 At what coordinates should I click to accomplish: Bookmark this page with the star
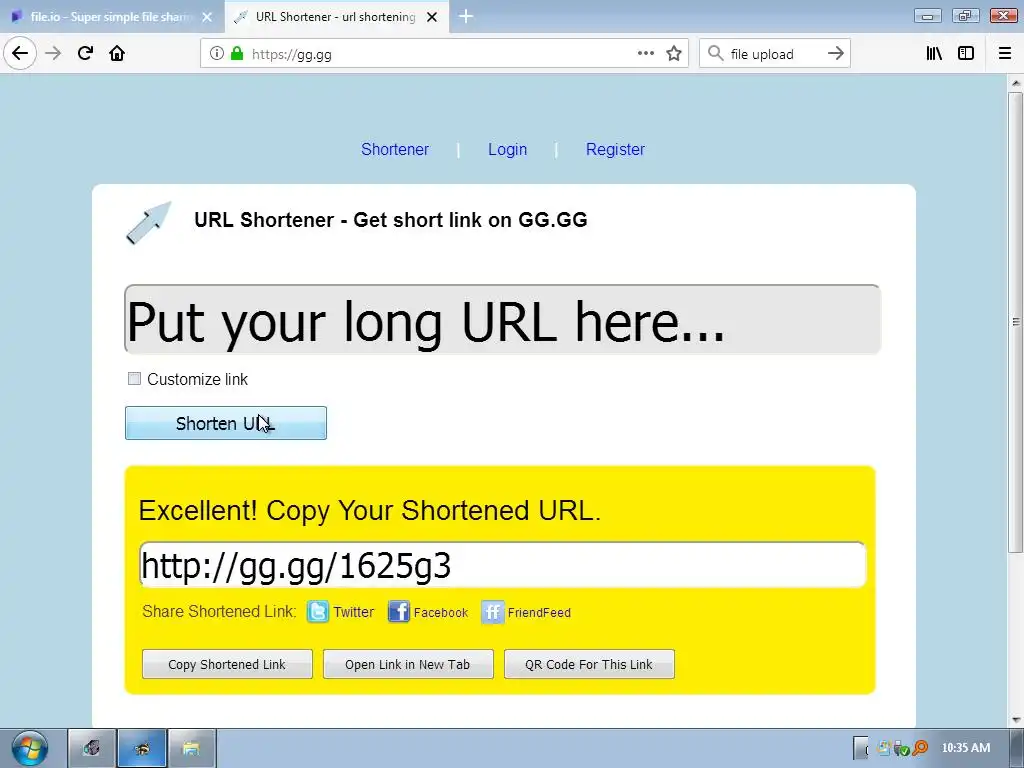[x=674, y=54]
